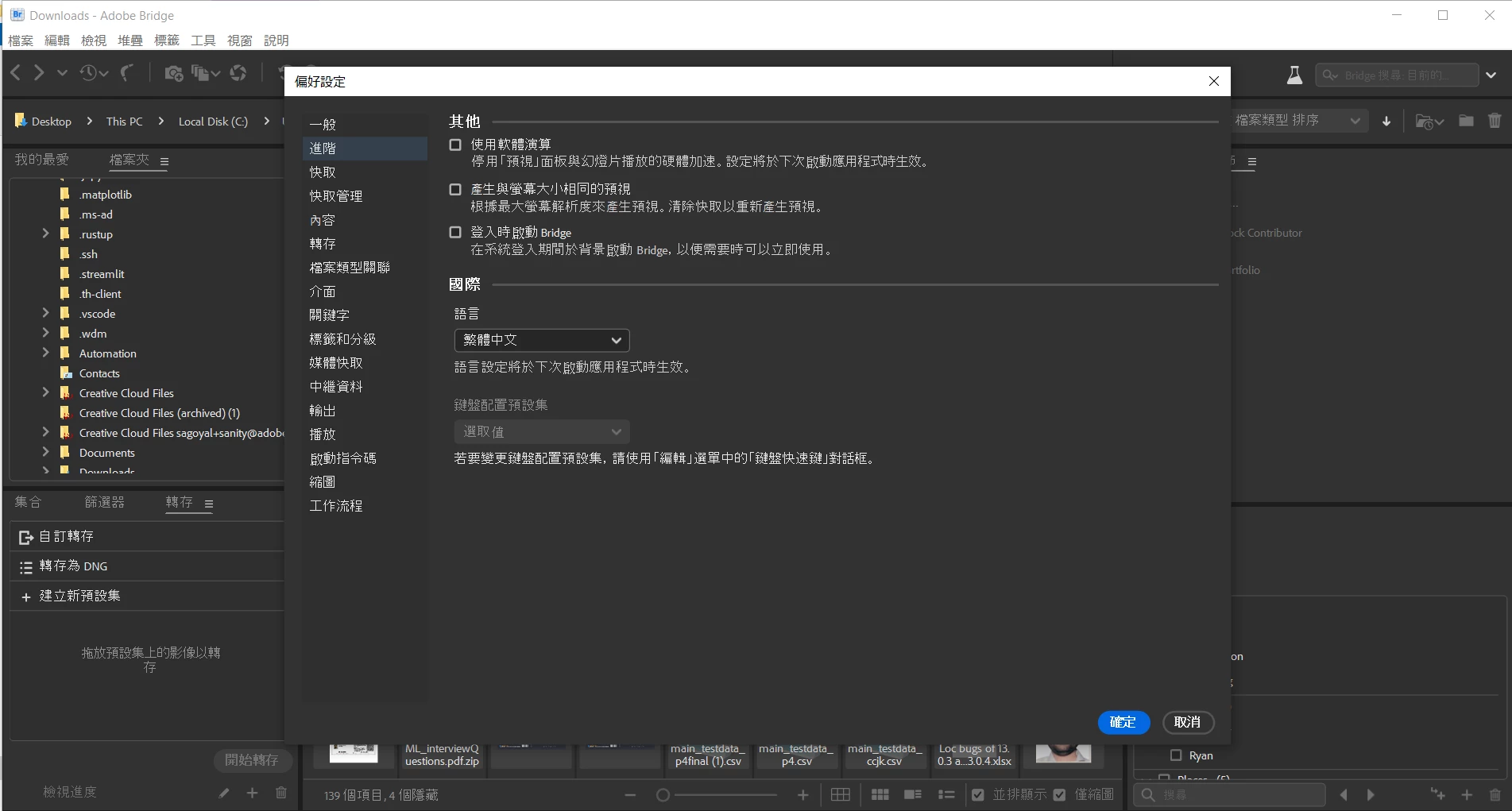Expand the .vscode folder tree node
The height and width of the screenshot is (811, 1512).
coord(45,313)
